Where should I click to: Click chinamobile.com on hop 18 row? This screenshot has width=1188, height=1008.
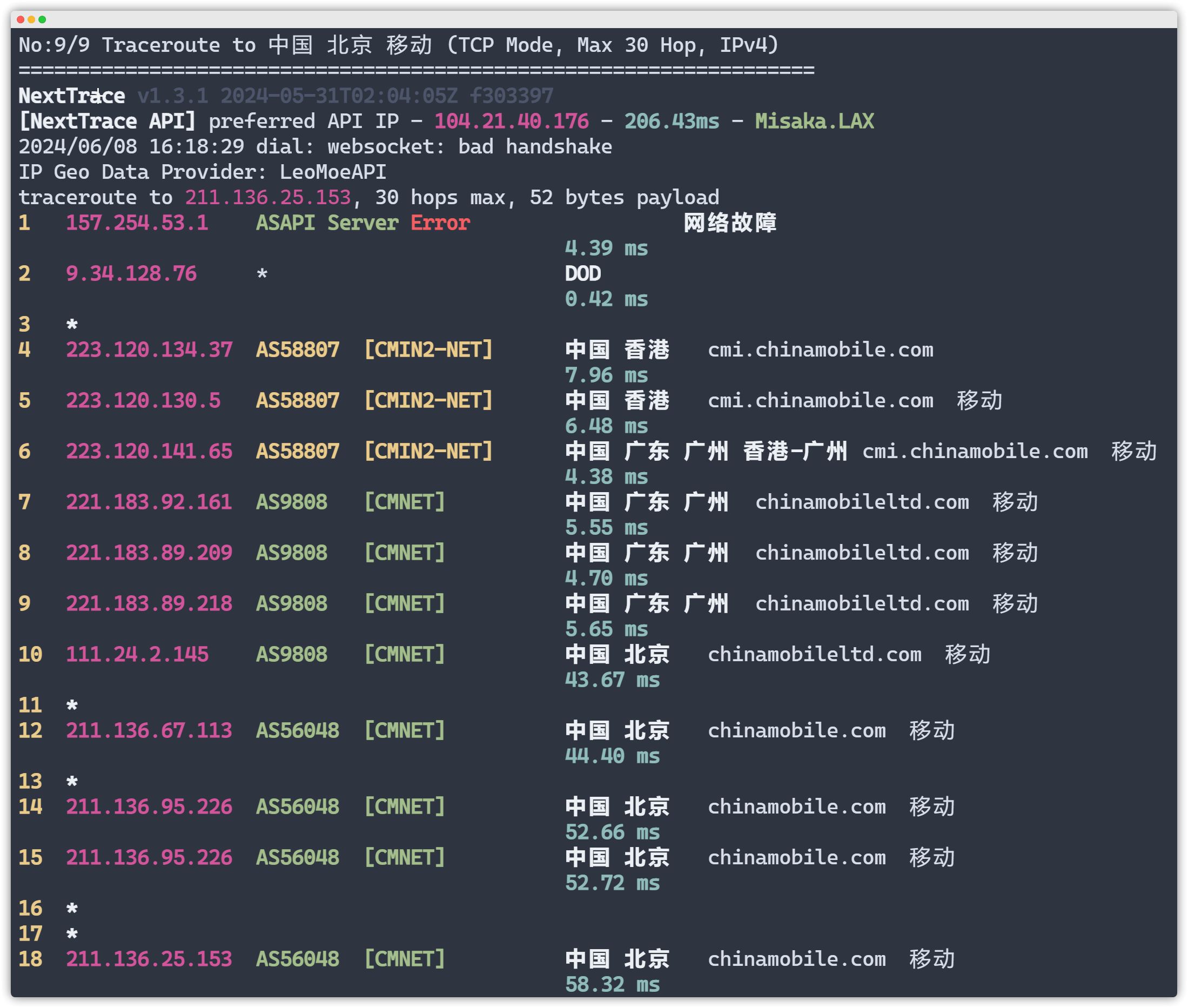796,959
